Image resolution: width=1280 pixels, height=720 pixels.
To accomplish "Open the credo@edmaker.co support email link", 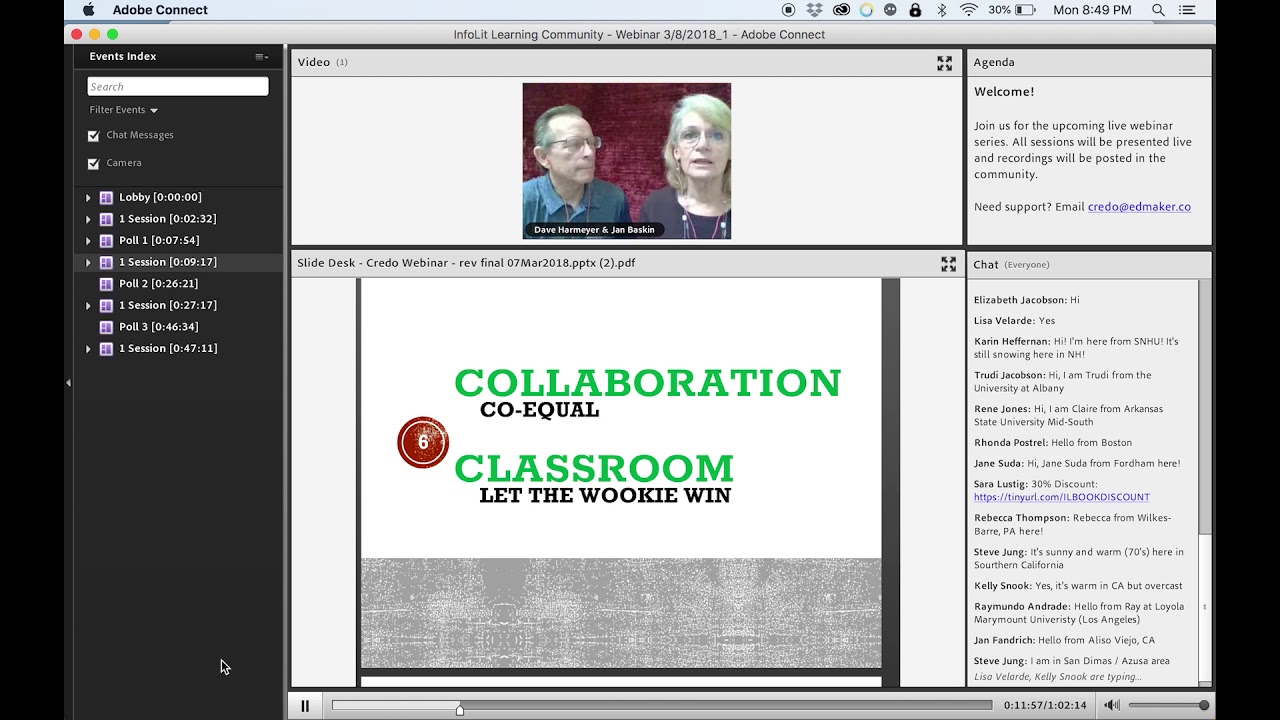I will 1139,207.
